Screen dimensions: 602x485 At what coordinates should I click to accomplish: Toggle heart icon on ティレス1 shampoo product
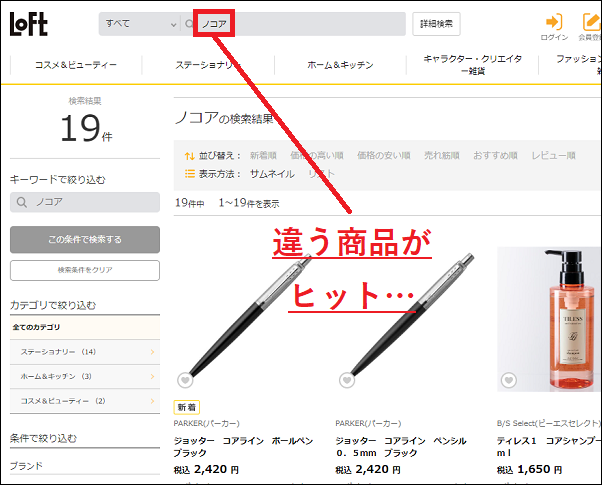point(508,380)
